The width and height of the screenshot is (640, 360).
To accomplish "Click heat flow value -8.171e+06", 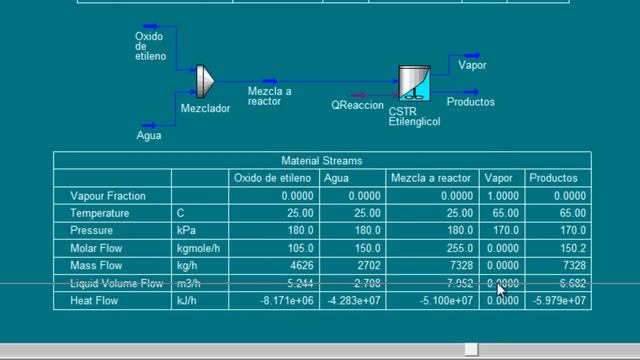I will coord(287,300).
